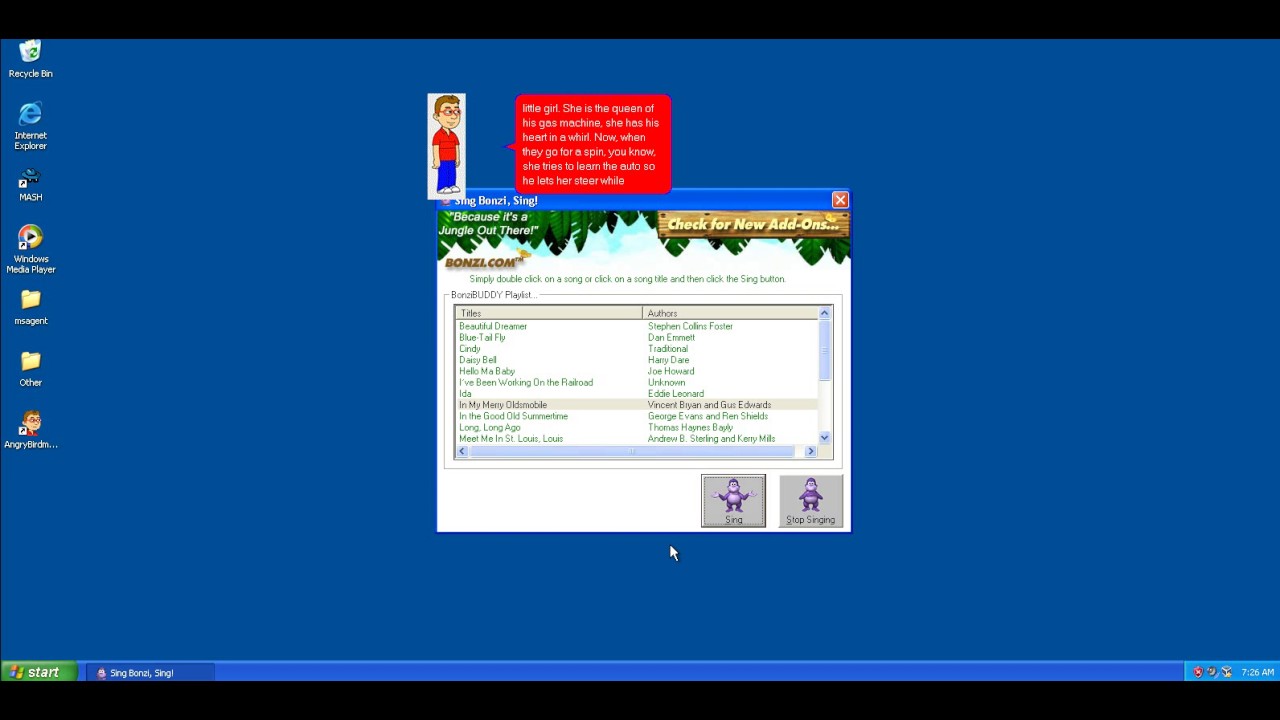Click the Titles column header

pyautogui.click(x=548, y=313)
